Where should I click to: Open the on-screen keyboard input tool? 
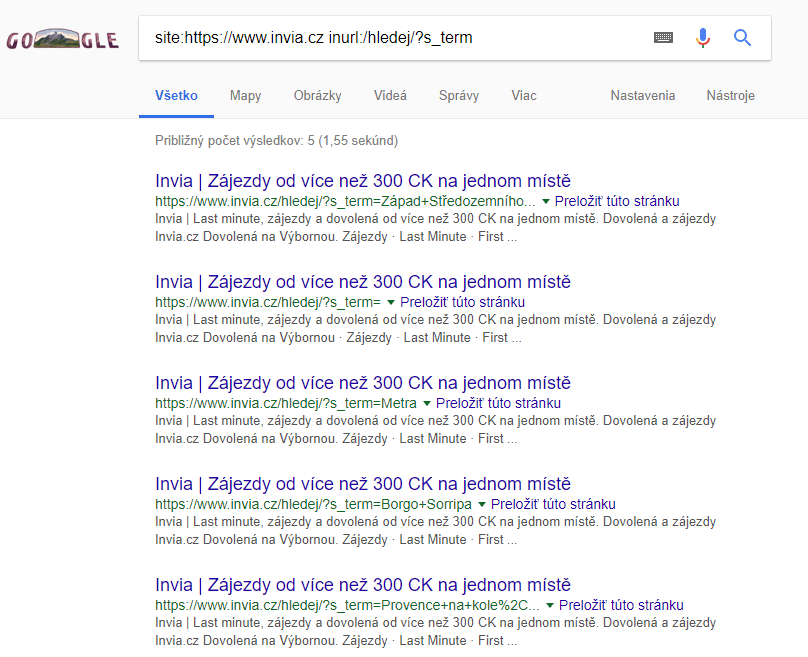[663, 38]
